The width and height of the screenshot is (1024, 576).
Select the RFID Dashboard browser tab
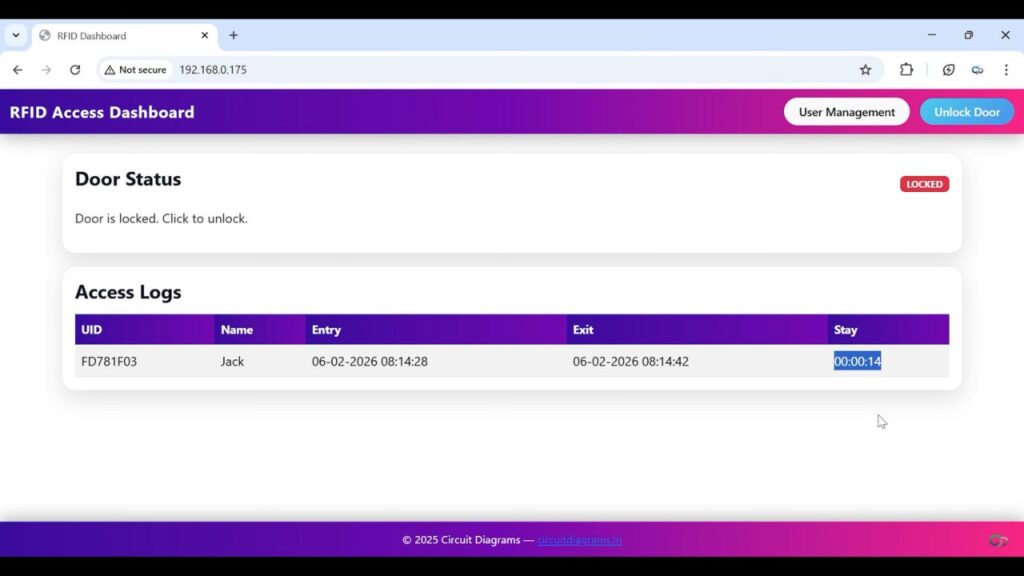tap(124, 35)
